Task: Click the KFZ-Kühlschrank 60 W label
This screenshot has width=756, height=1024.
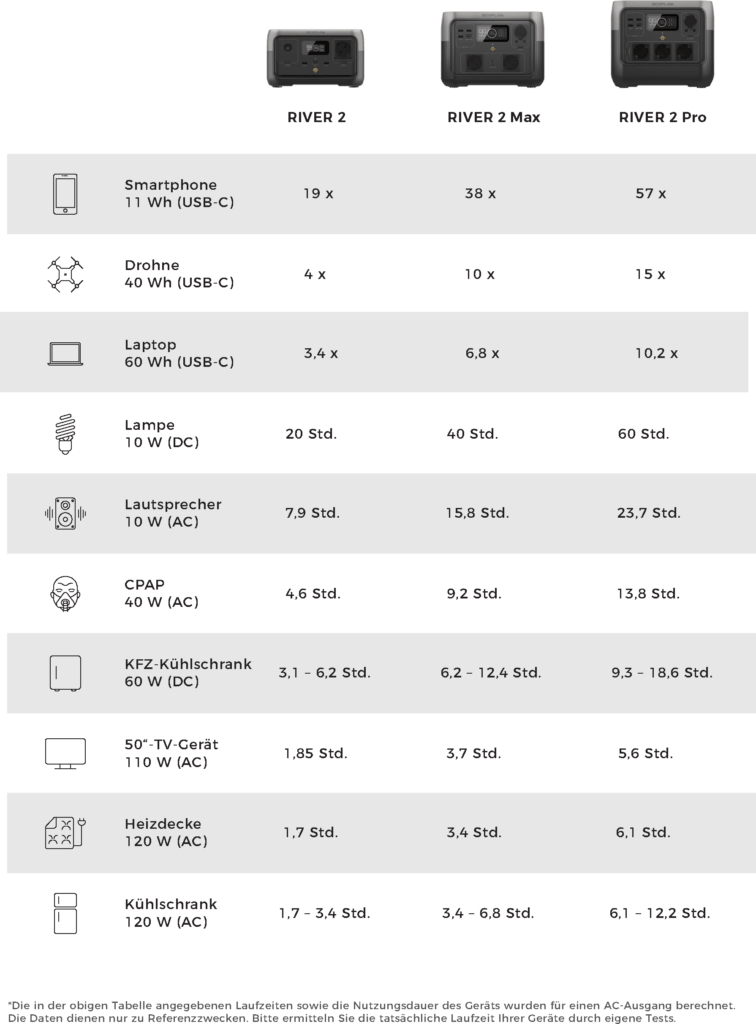Action: [188, 673]
